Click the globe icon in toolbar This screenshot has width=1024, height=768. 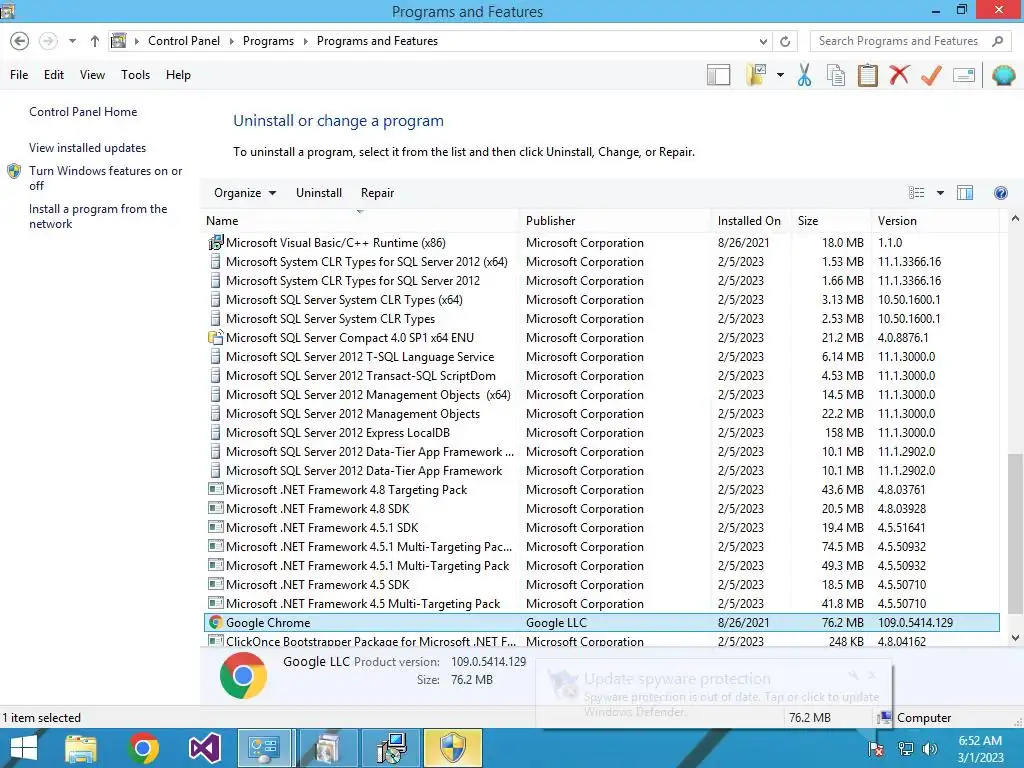(1003, 75)
